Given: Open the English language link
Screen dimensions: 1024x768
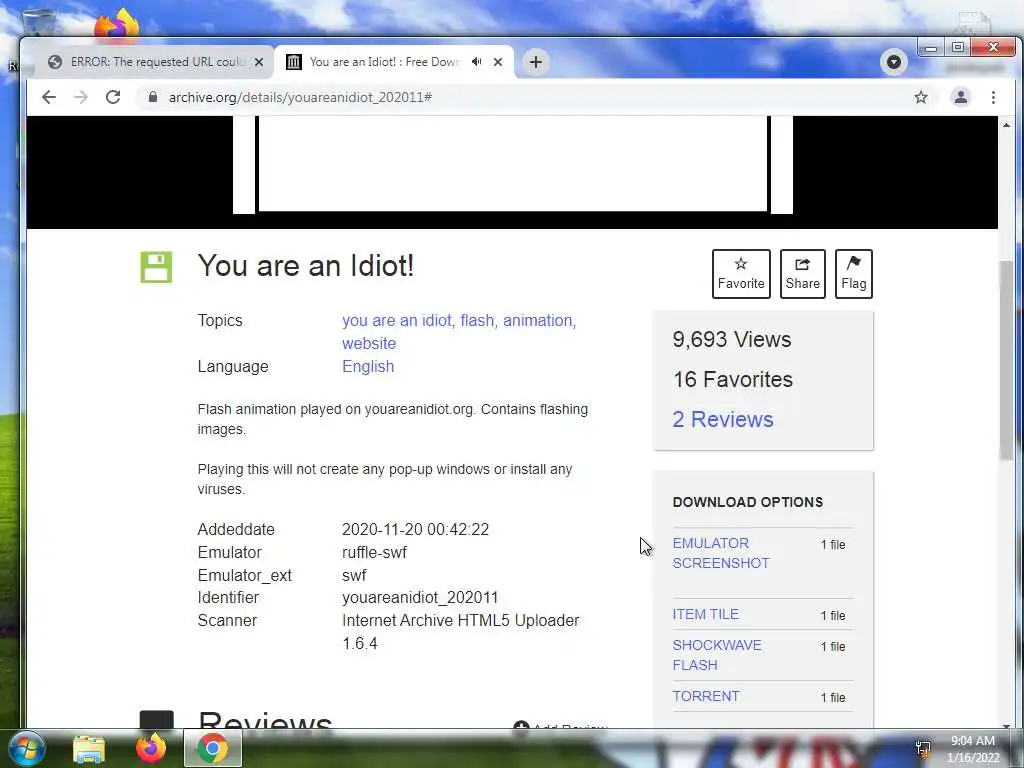Looking at the screenshot, I should tap(368, 366).
